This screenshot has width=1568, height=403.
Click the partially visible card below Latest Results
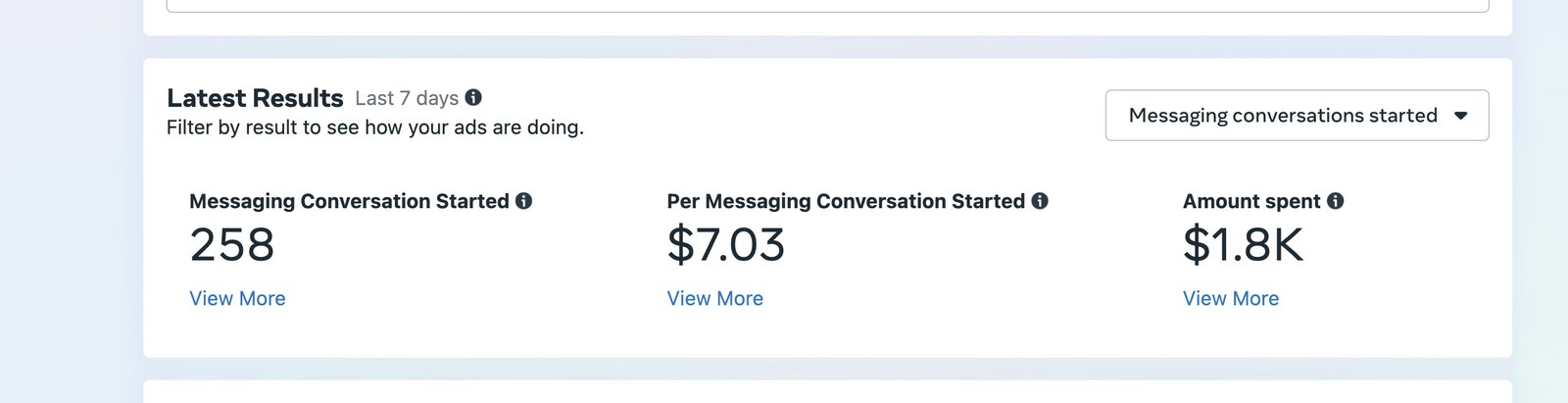(x=828, y=392)
